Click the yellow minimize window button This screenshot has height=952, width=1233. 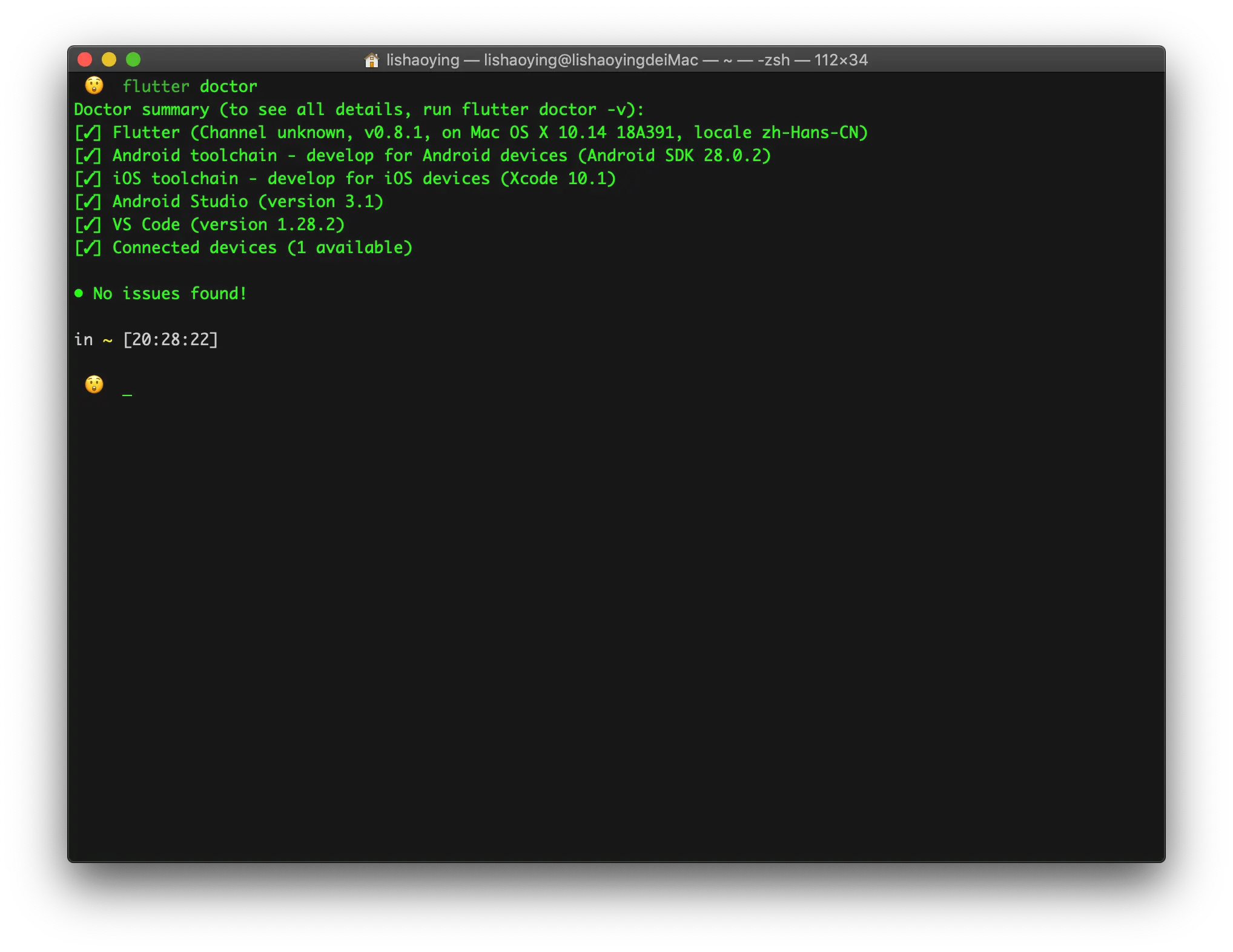(109, 59)
